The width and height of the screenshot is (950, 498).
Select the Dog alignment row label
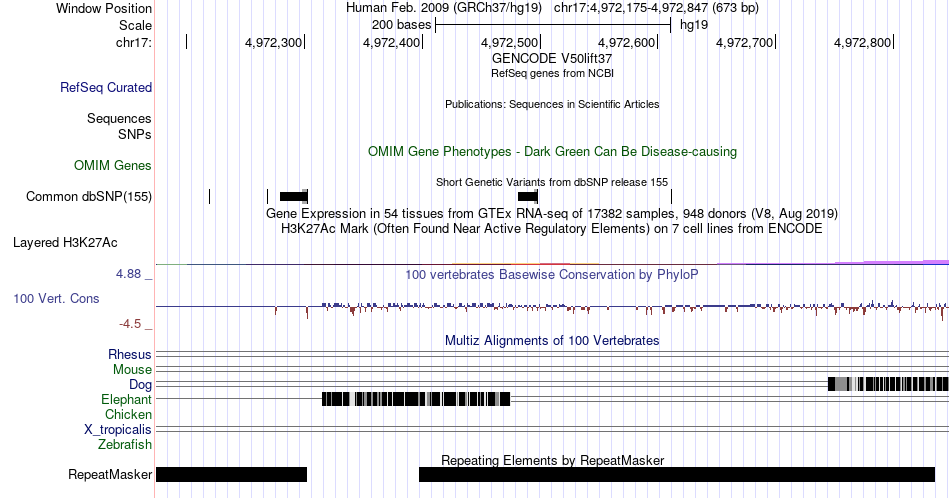tap(141, 385)
